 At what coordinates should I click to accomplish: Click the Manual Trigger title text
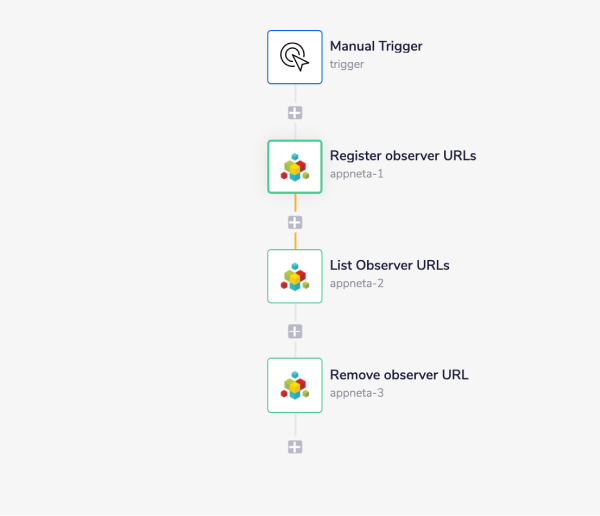pyautogui.click(x=376, y=46)
